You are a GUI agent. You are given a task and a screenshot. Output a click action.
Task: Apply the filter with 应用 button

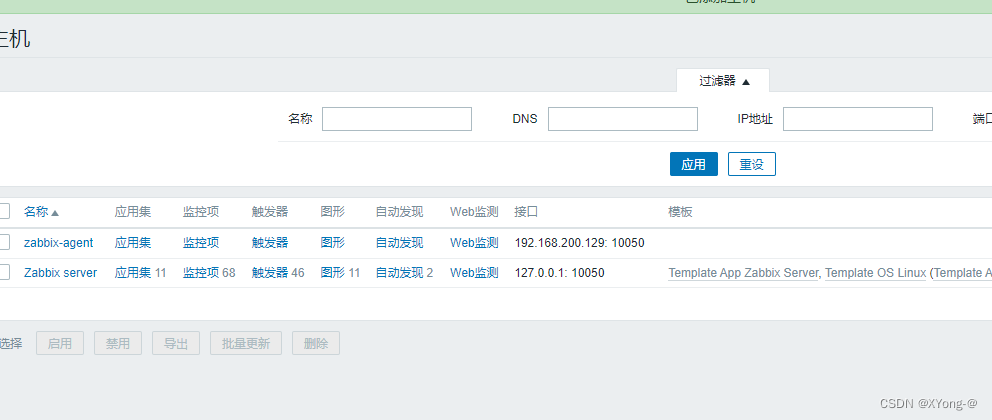click(x=693, y=164)
